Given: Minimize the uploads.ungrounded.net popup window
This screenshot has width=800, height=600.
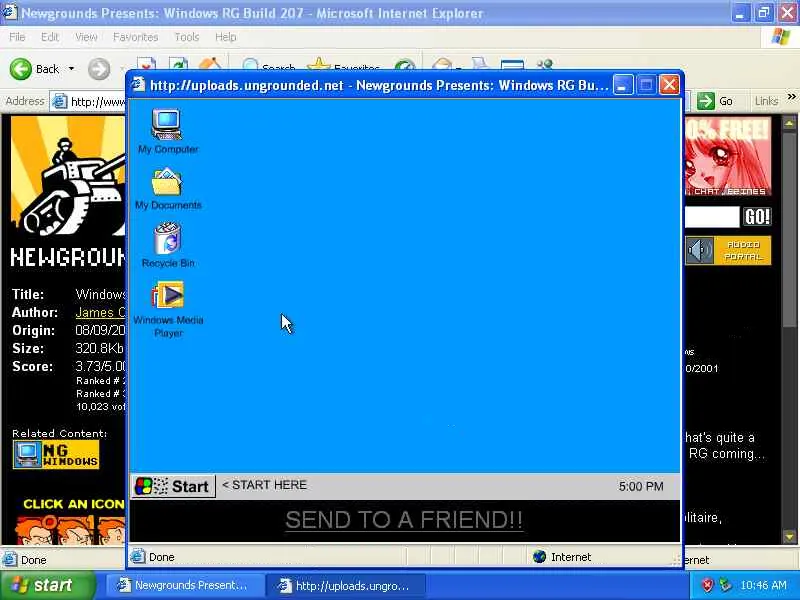Looking at the screenshot, I should (623, 85).
